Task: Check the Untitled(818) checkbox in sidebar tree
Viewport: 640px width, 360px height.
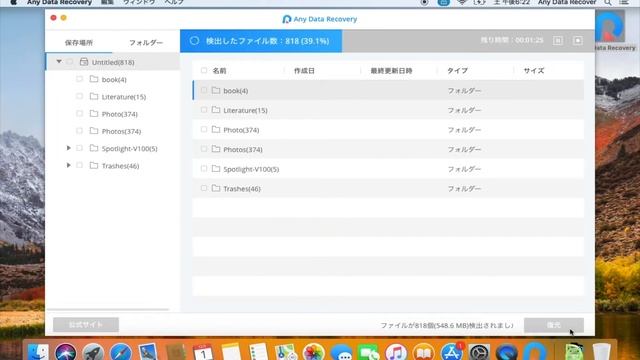Action: pos(70,62)
